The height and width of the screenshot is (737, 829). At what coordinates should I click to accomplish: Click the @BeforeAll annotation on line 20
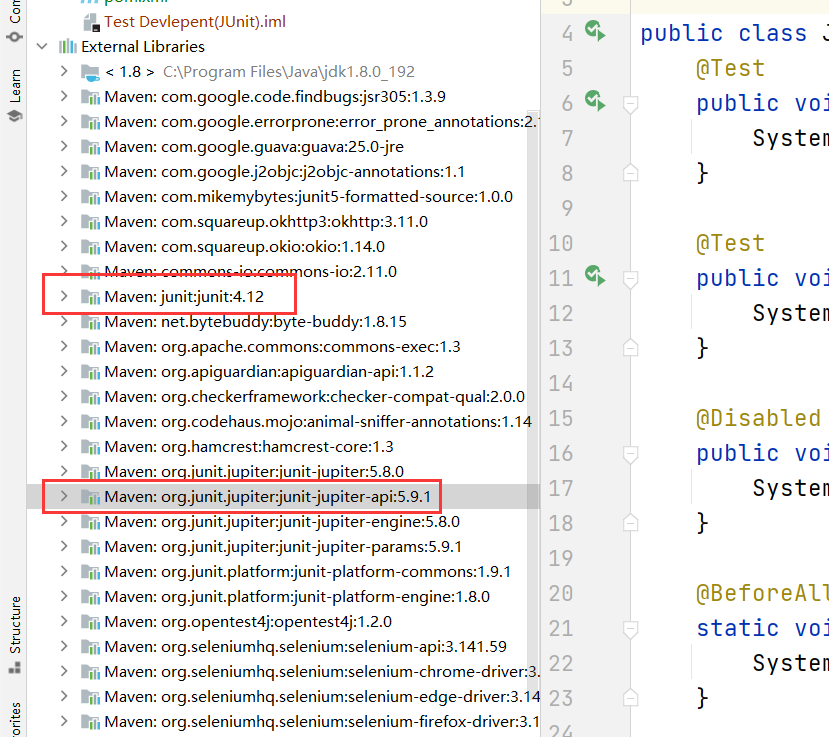tap(762, 593)
